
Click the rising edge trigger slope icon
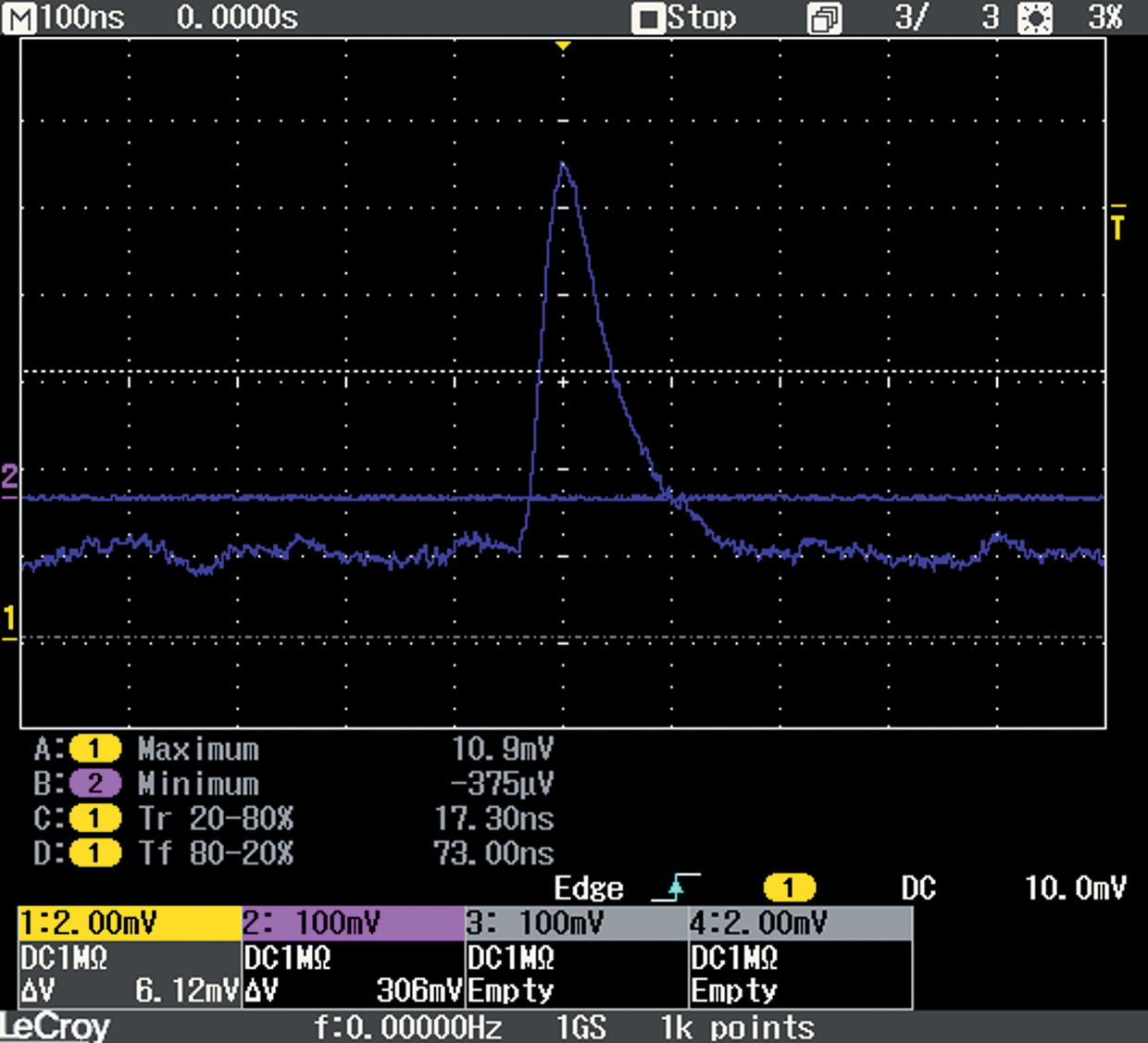click(x=676, y=888)
